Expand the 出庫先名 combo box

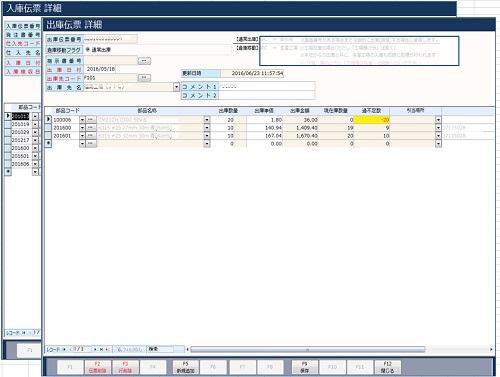(x=176, y=87)
